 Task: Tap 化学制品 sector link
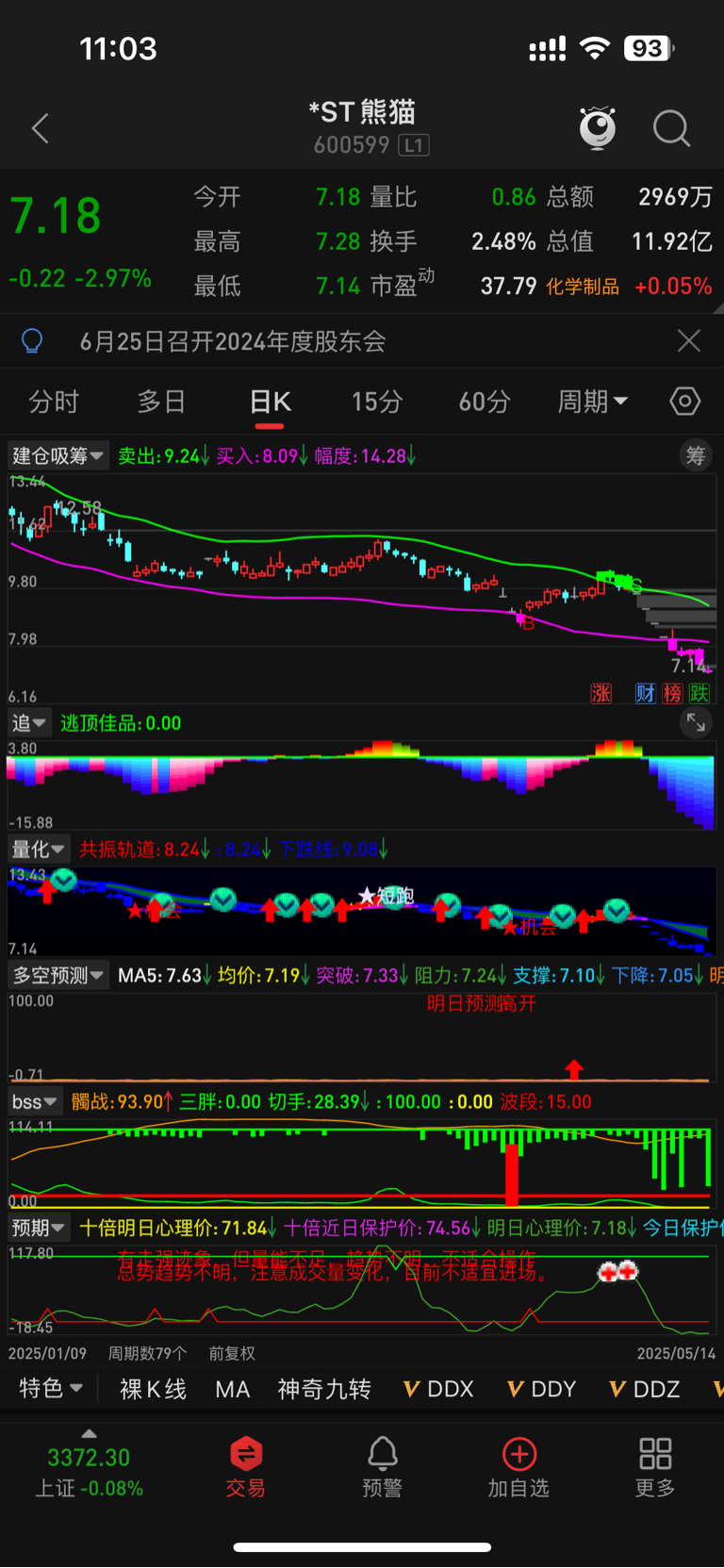point(583,286)
